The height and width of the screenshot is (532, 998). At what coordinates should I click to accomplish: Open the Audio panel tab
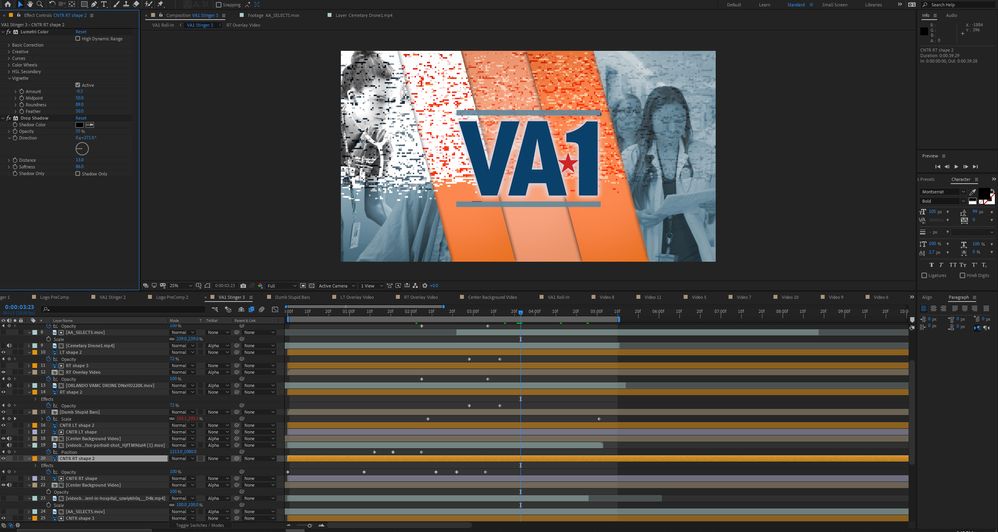952,15
